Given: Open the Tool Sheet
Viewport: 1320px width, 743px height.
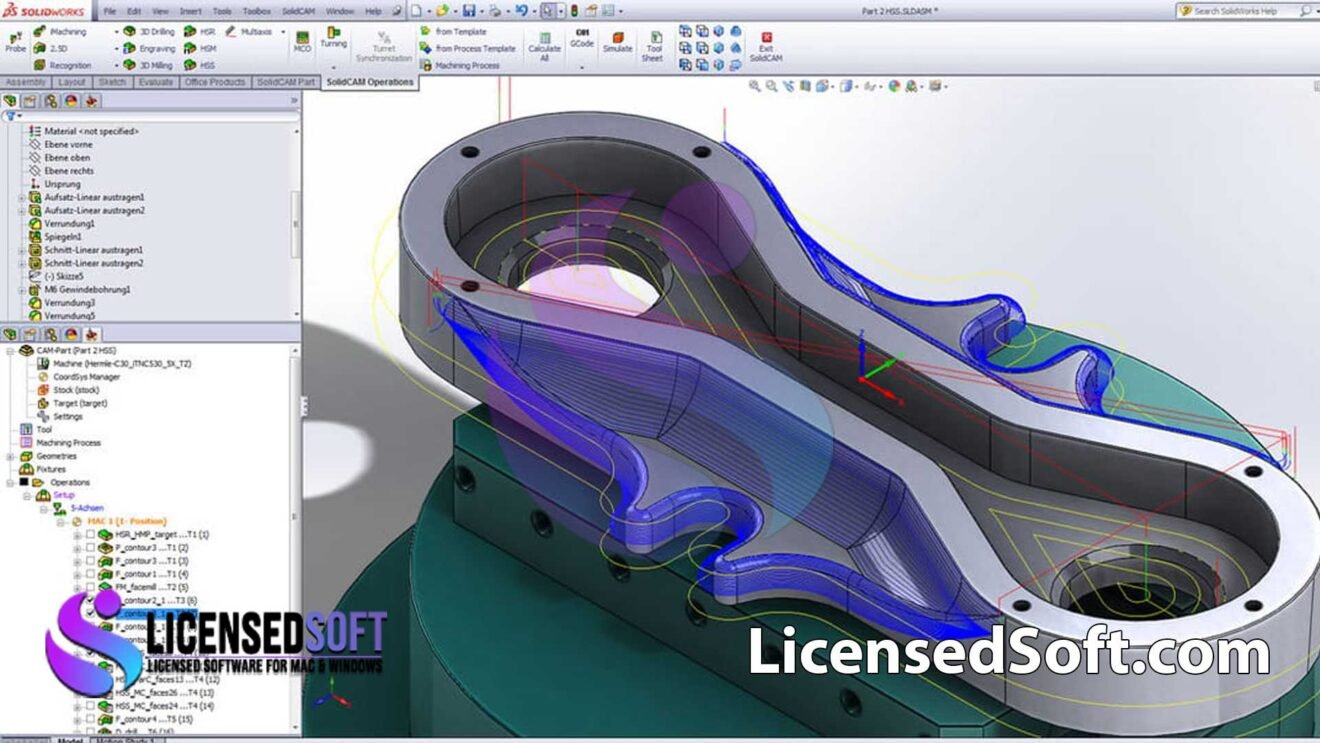Looking at the screenshot, I should pos(653,46).
